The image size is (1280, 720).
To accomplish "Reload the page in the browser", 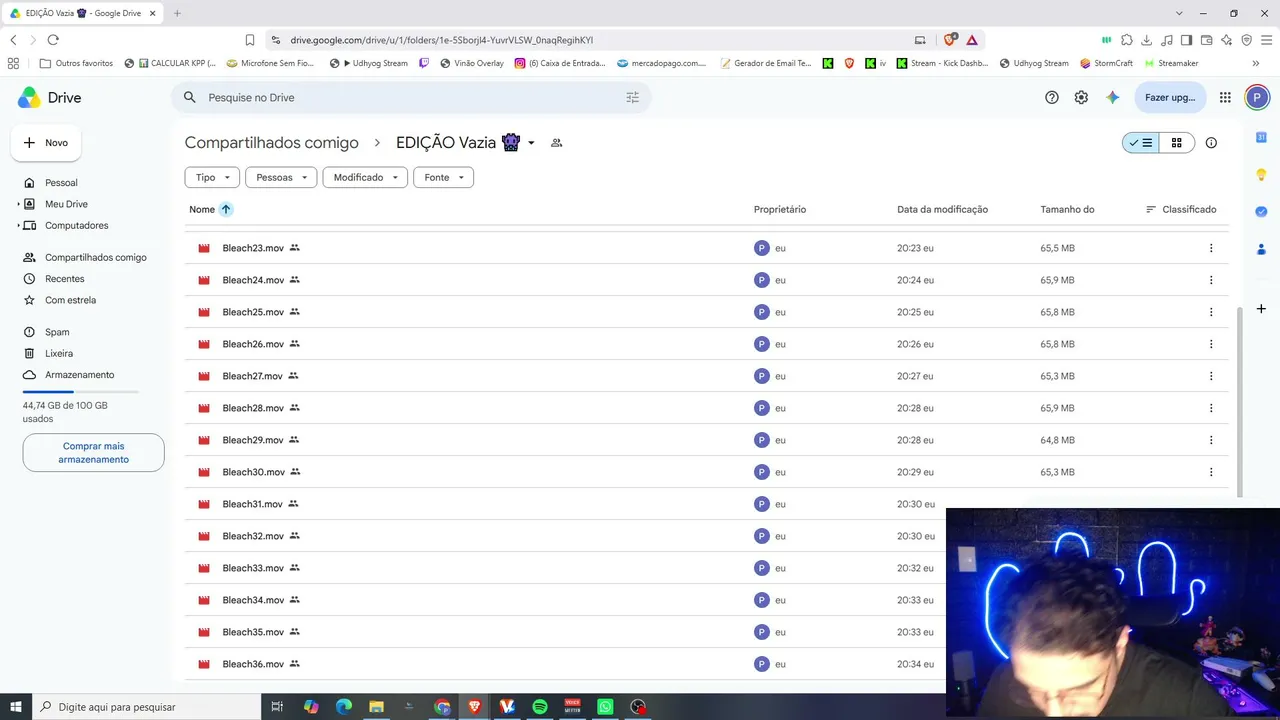I will click(53, 40).
